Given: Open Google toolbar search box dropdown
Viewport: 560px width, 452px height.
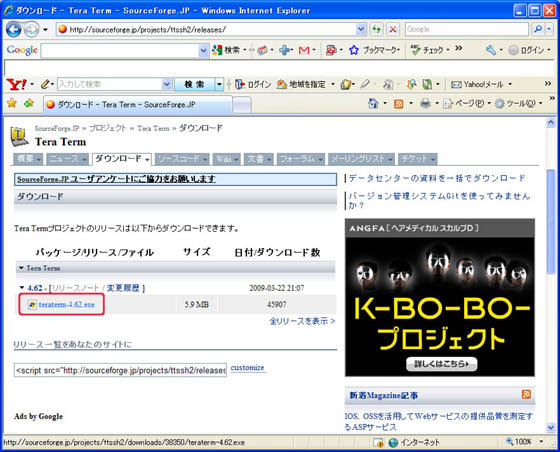Looking at the screenshot, I should pos(203,50).
